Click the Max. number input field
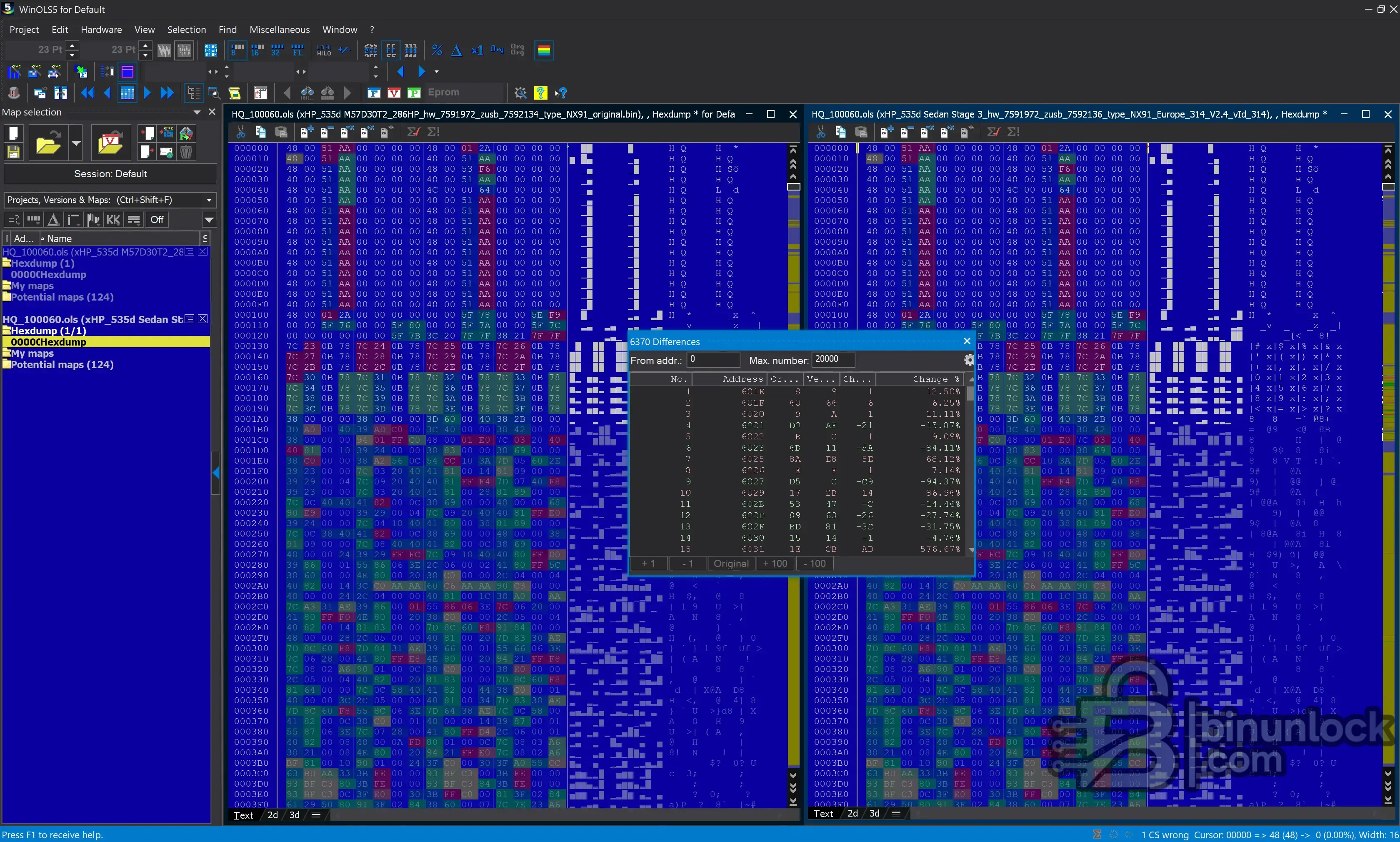1400x842 pixels. pos(832,359)
